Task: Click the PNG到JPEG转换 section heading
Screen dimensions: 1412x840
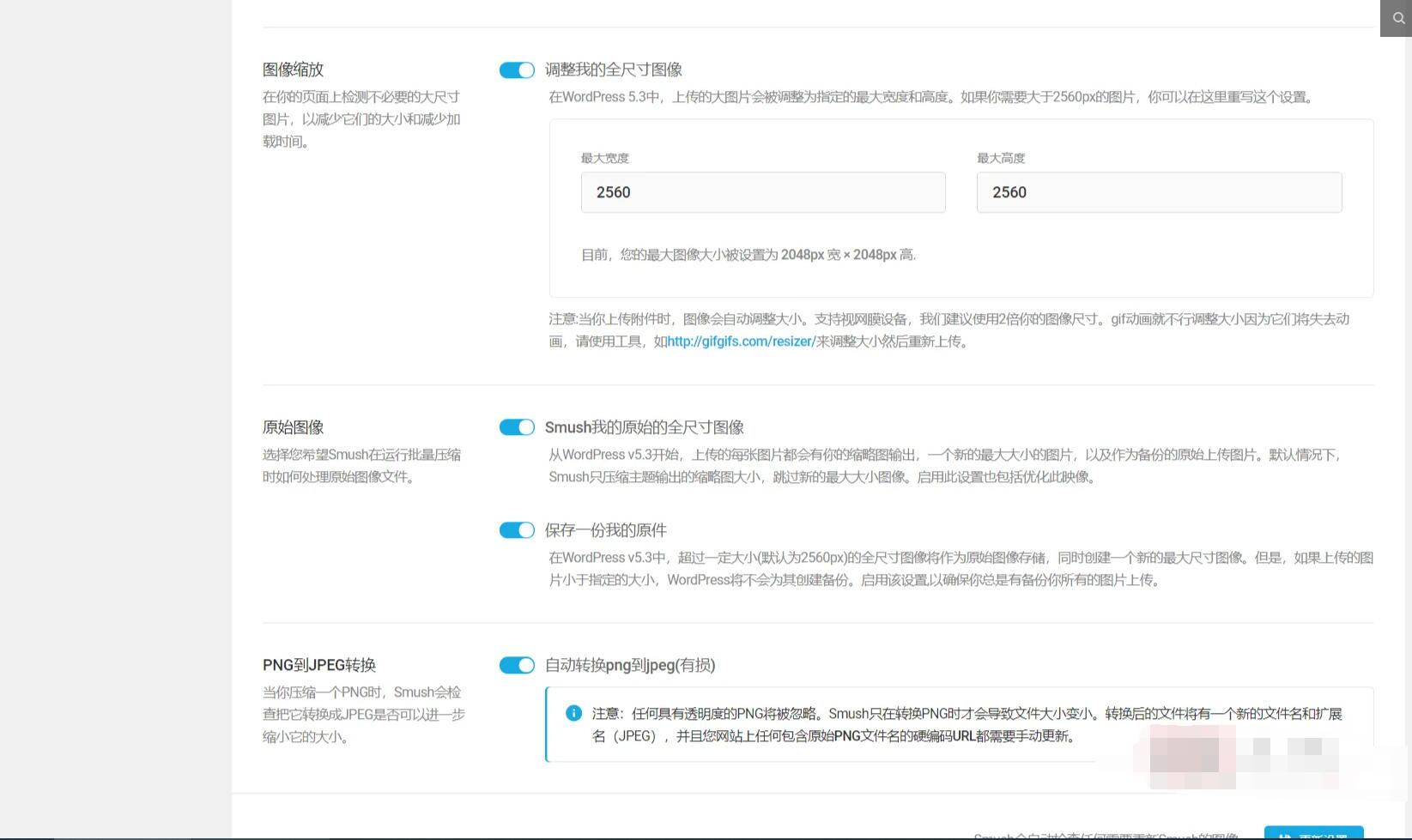Action: point(319,665)
